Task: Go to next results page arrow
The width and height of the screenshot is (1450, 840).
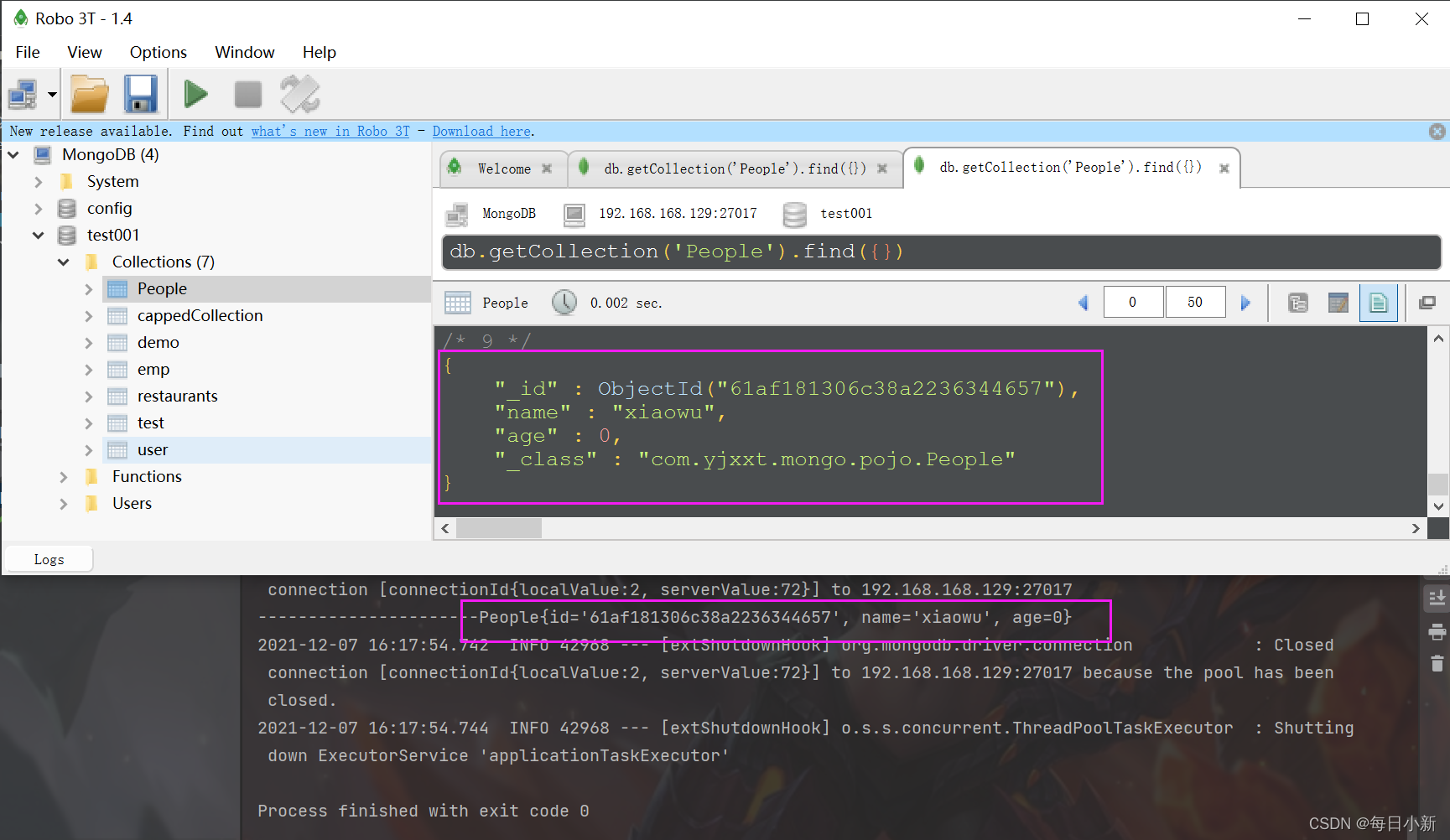Action: pyautogui.click(x=1245, y=303)
